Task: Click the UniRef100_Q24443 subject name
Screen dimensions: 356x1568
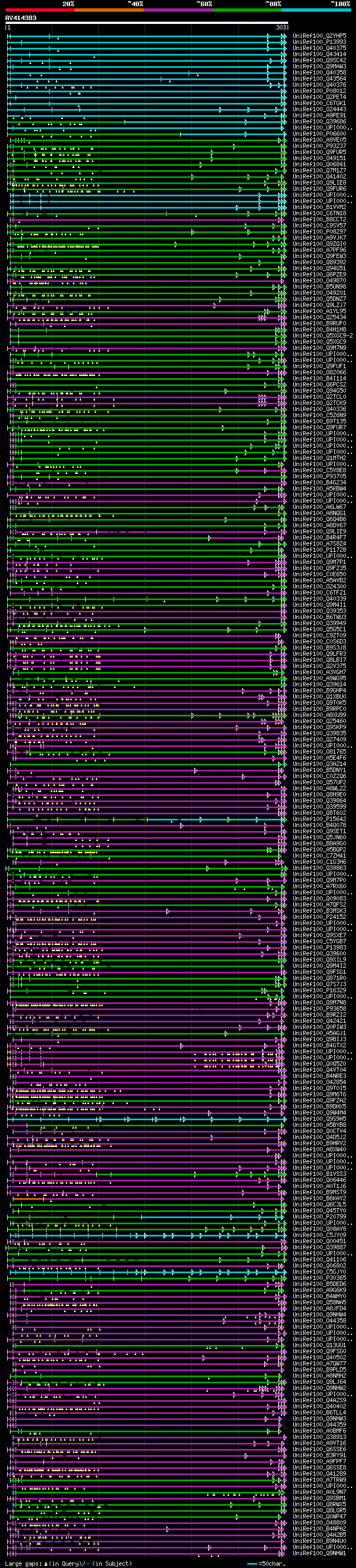Action: pyautogui.click(x=319, y=109)
